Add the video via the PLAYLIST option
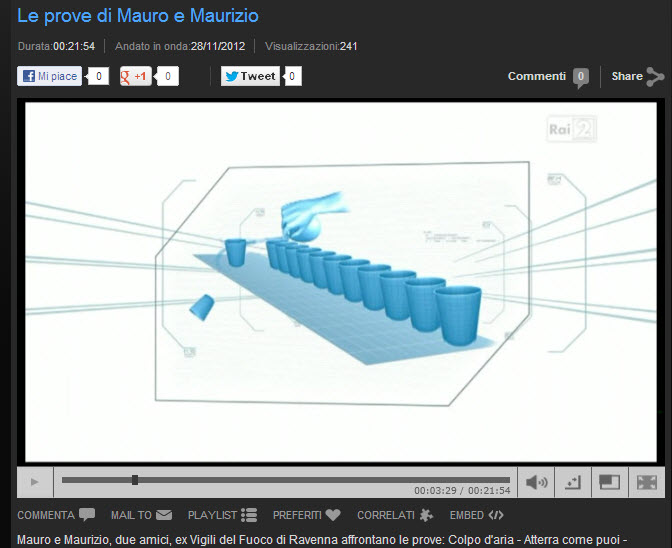Image resolution: width=672 pixels, height=548 pixels. [x=223, y=515]
